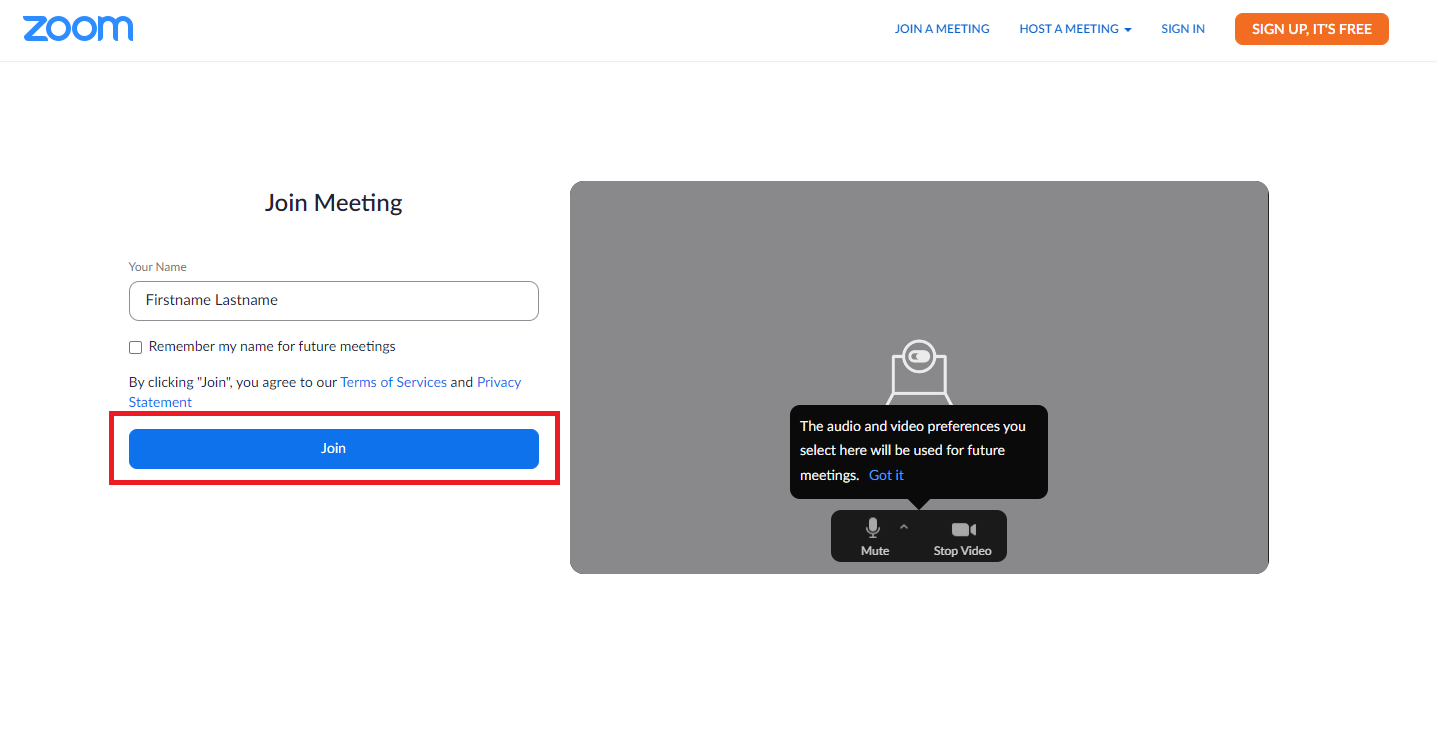Image resolution: width=1437 pixels, height=750 pixels.
Task: Enable Remember my name checkbox
Action: click(136, 348)
